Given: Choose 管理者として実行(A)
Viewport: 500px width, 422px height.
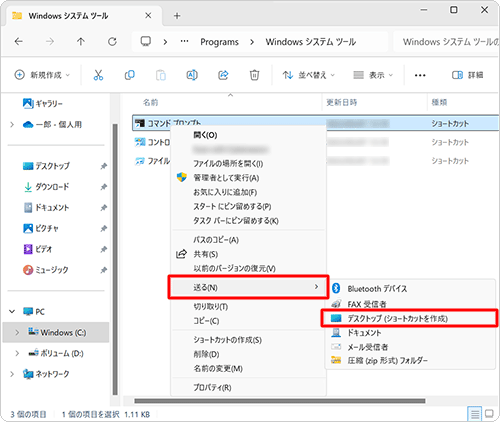Looking at the screenshot, I should point(248,178).
